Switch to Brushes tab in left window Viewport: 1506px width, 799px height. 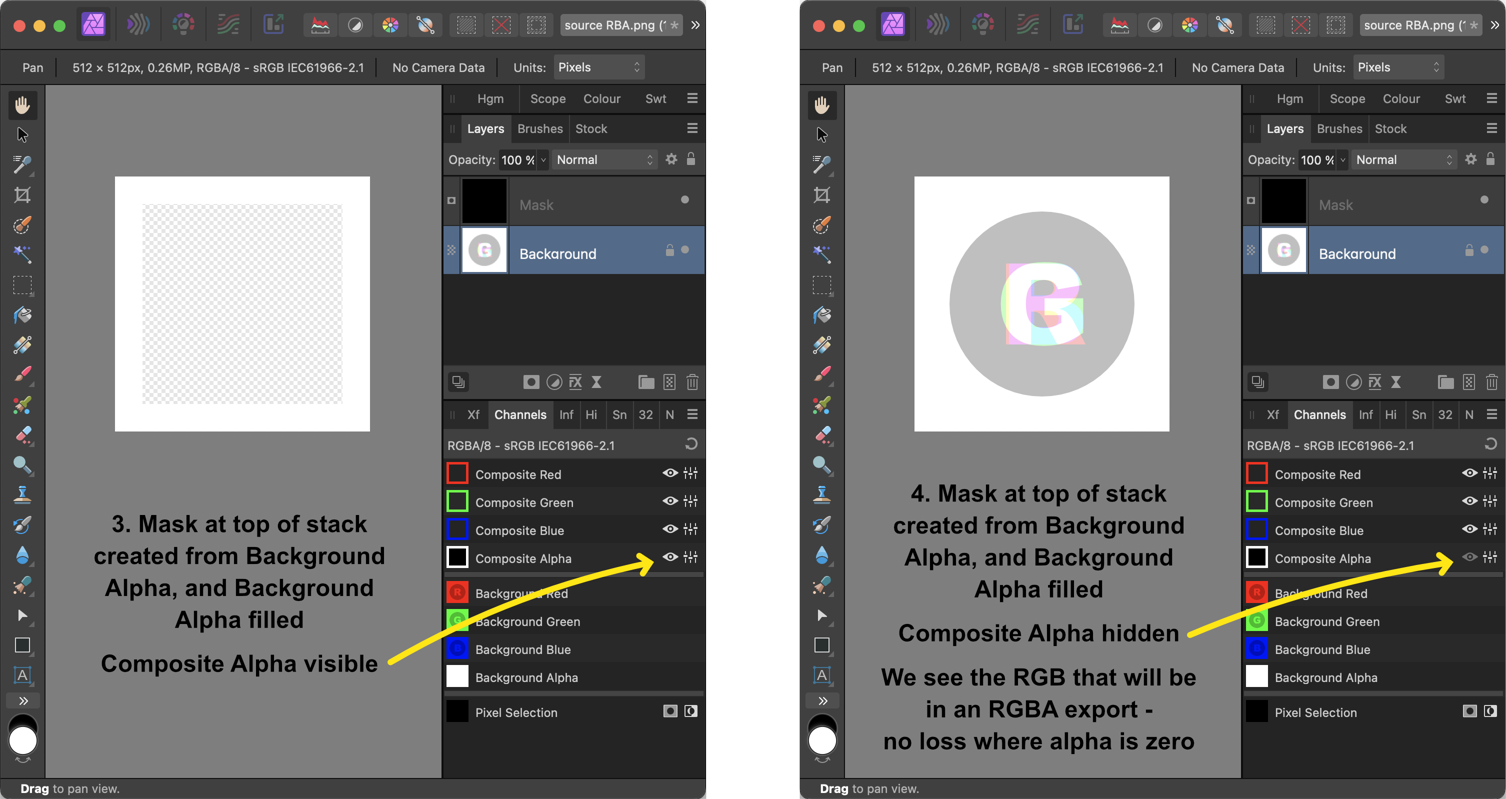pos(540,128)
